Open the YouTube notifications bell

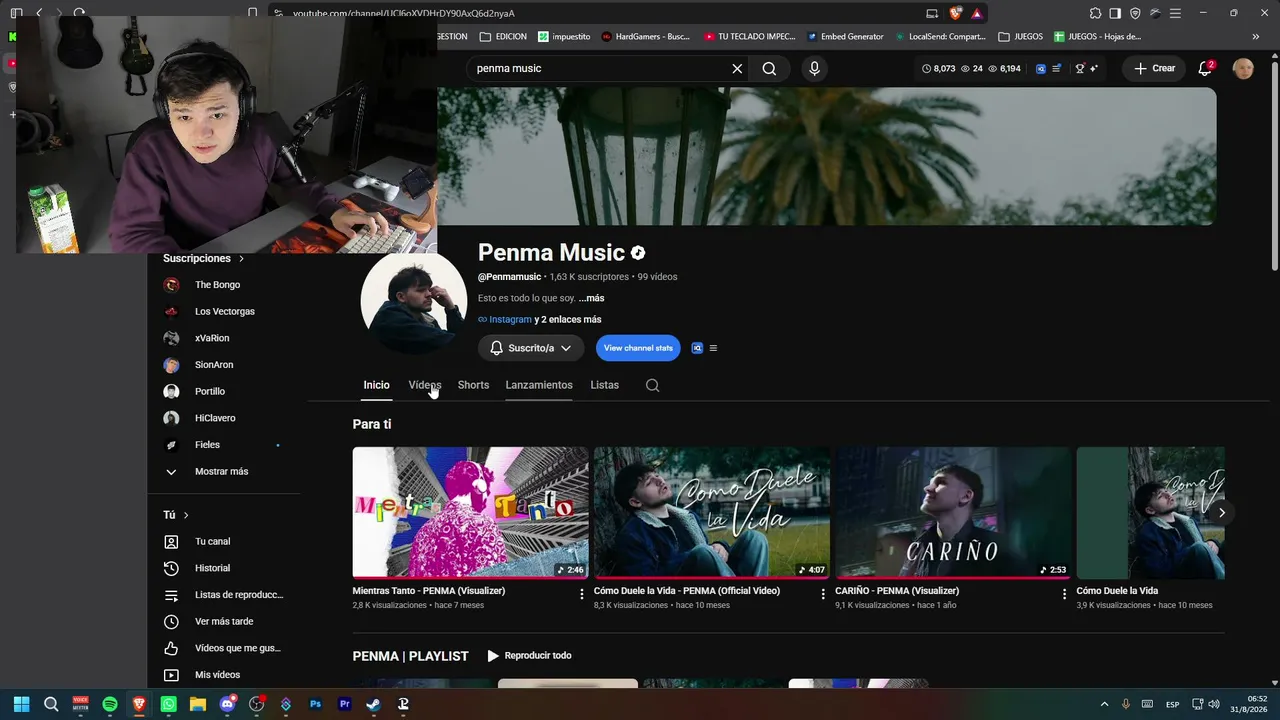pyautogui.click(x=1205, y=68)
